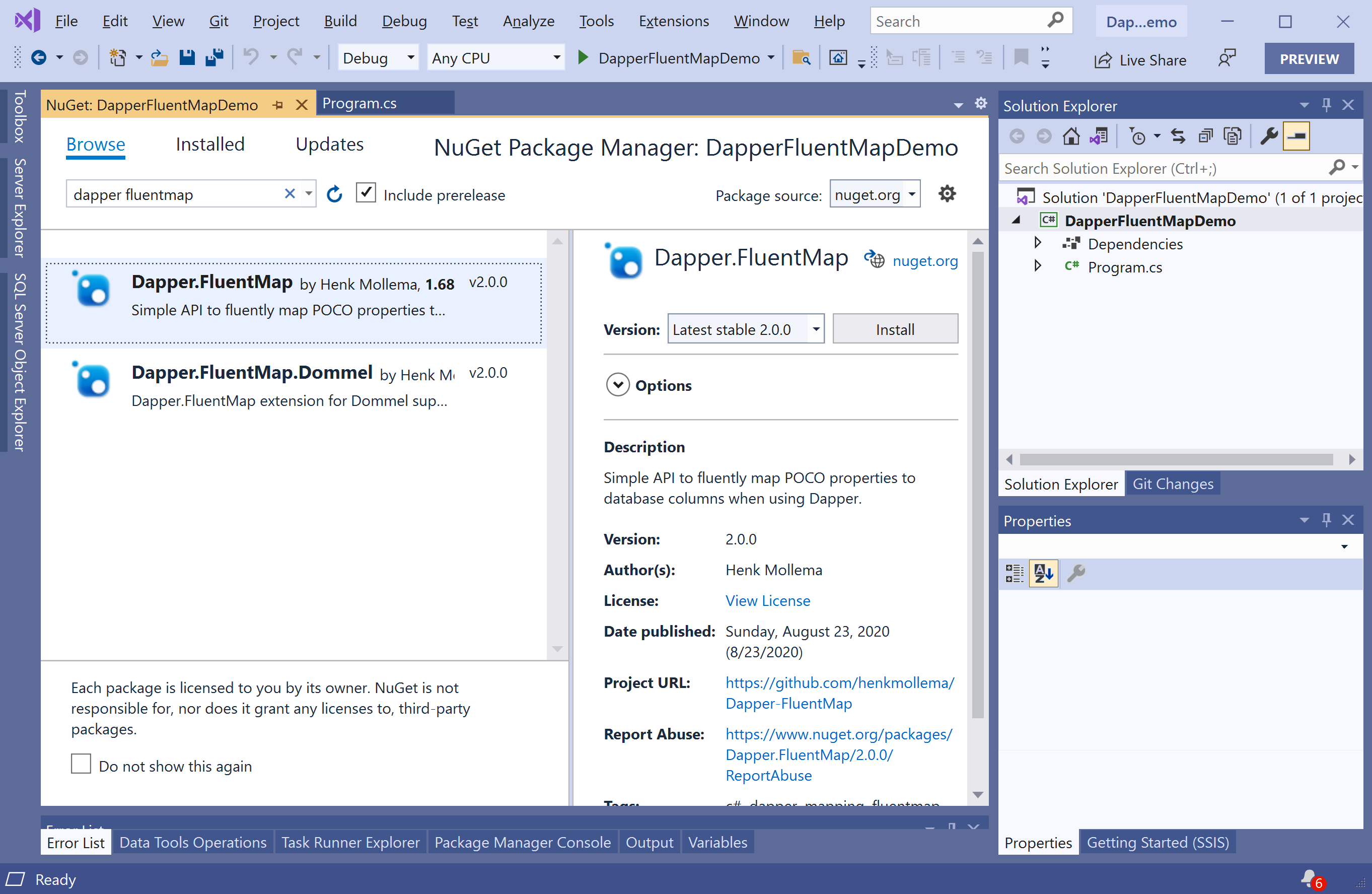Open the Extensions menu

[x=673, y=21]
